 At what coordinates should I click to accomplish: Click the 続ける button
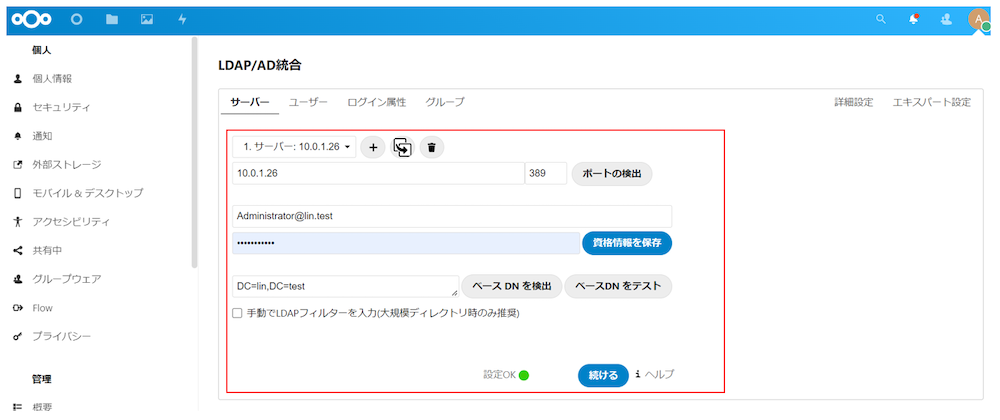click(603, 375)
